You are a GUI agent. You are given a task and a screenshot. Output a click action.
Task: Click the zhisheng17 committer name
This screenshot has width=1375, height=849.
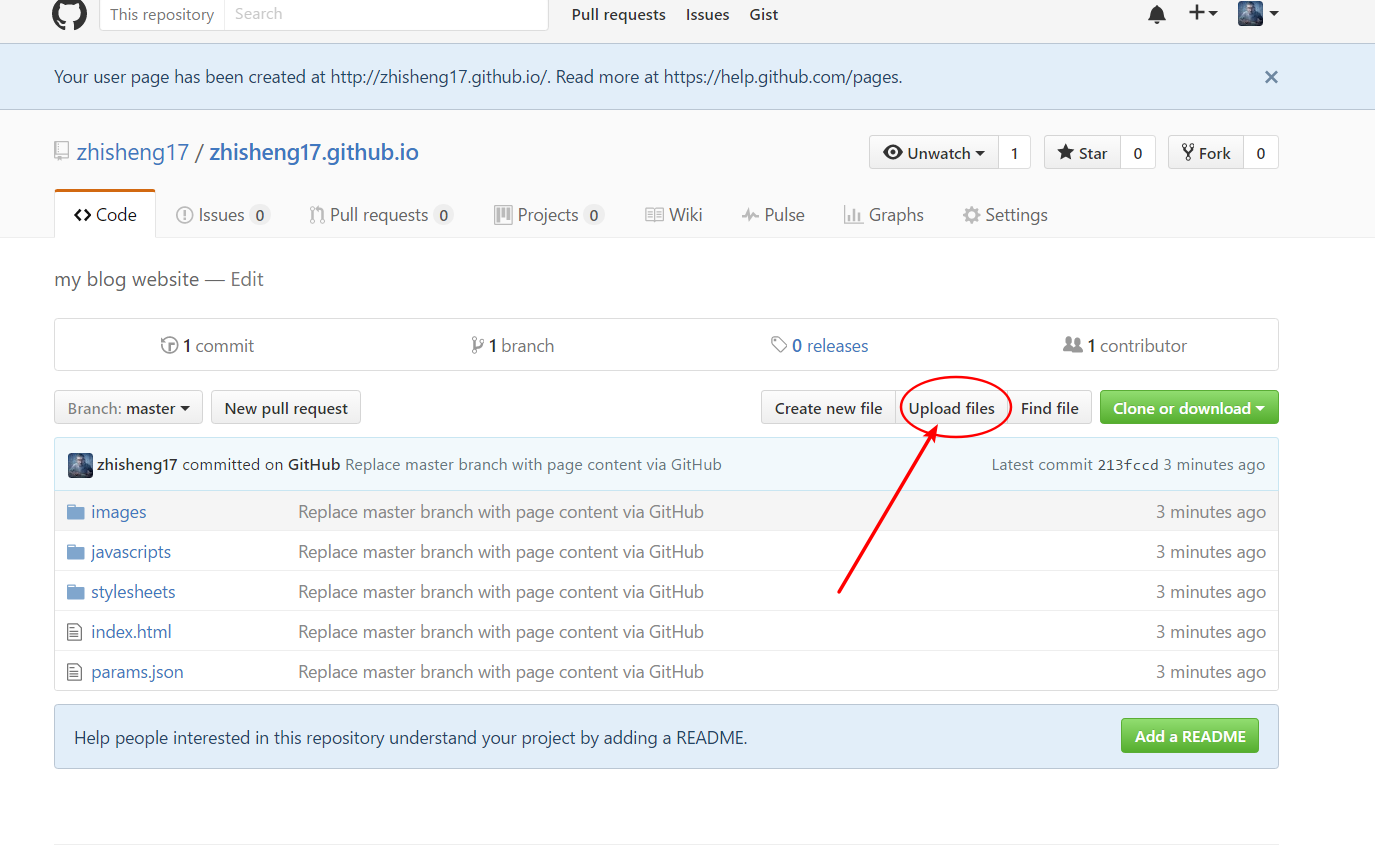(x=137, y=465)
